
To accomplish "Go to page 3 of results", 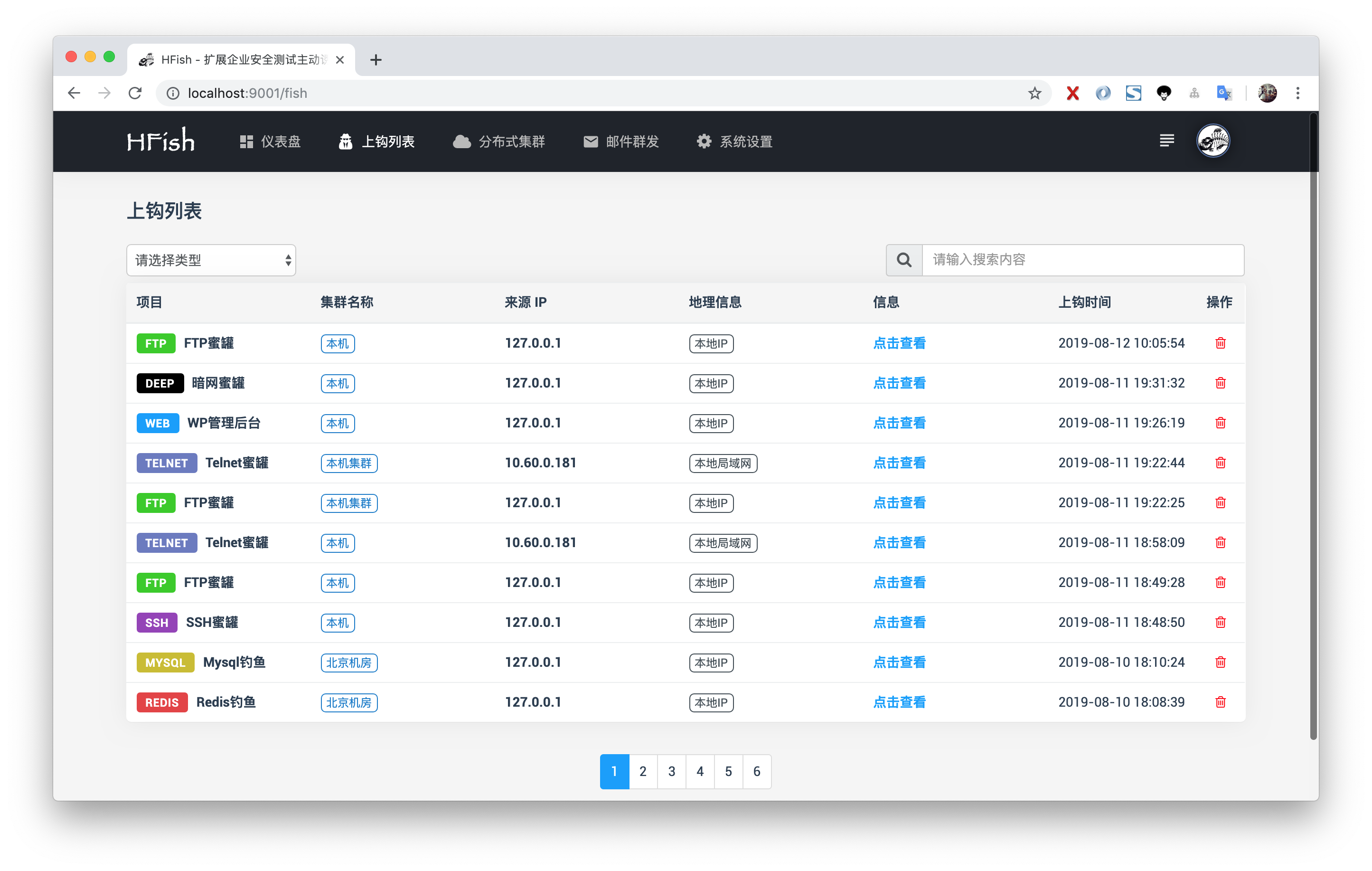I will 671,771.
